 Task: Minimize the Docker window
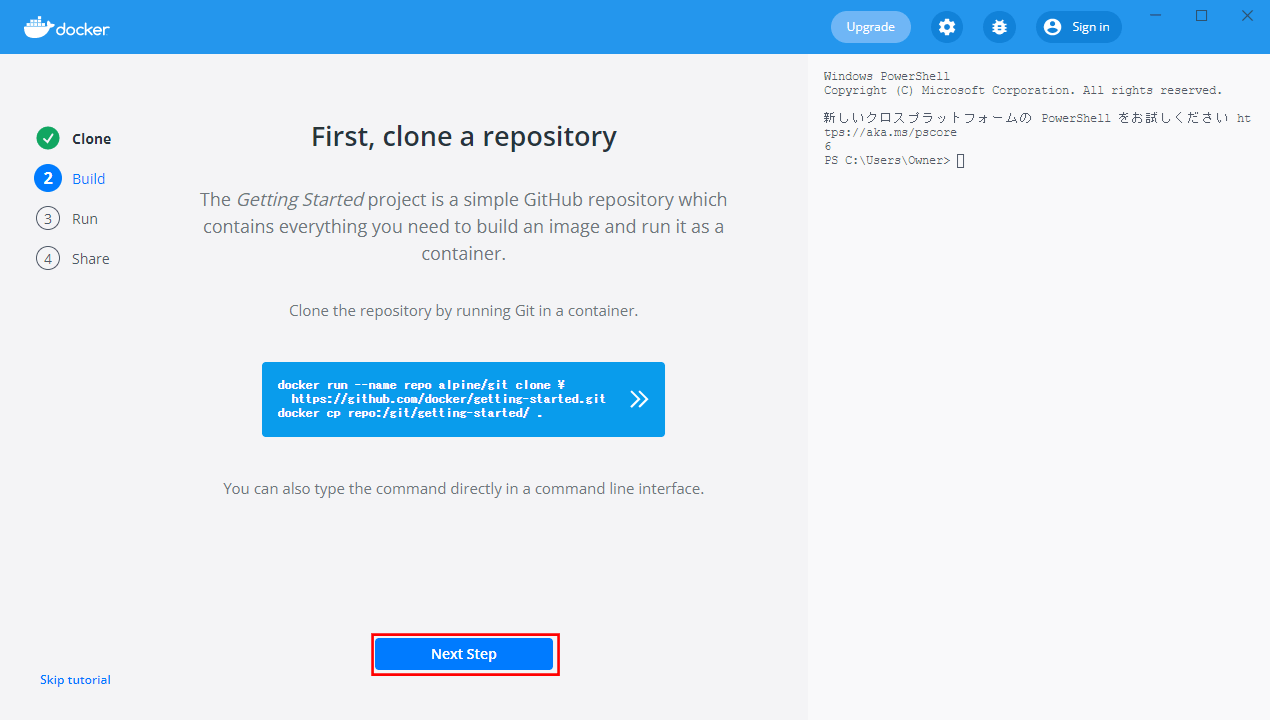click(1156, 15)
